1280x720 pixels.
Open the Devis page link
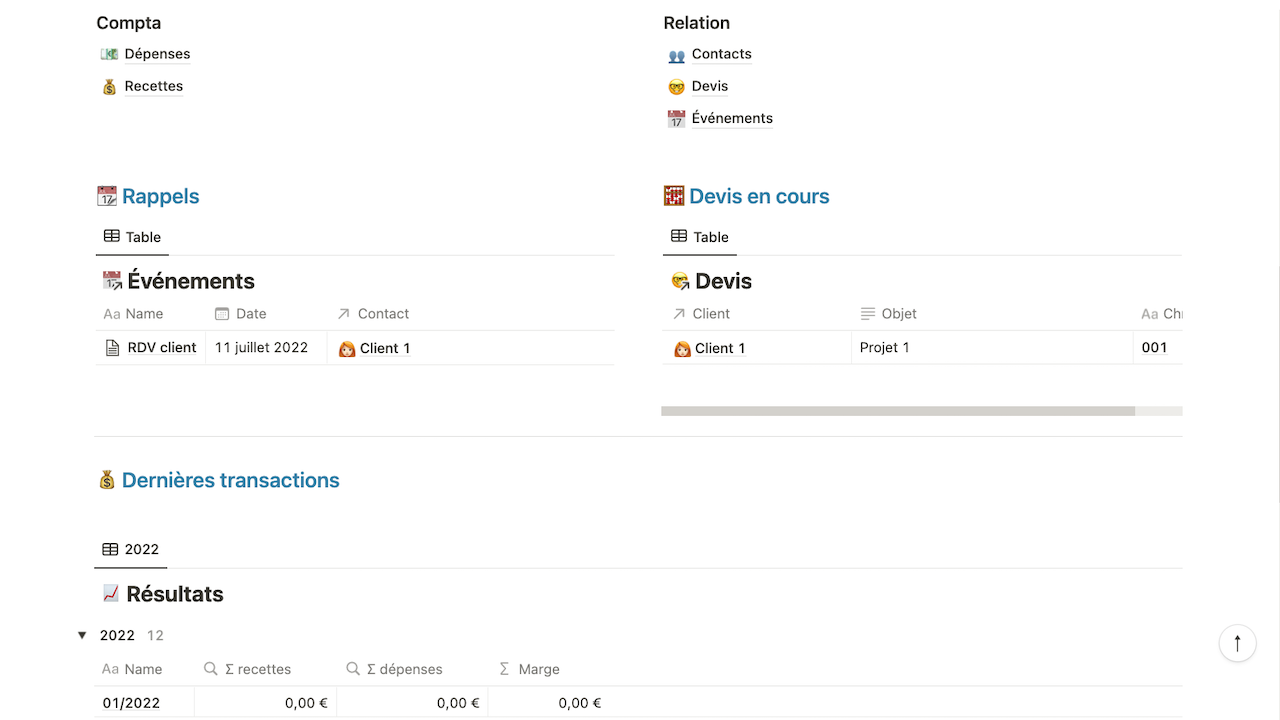tap(709, 86)
